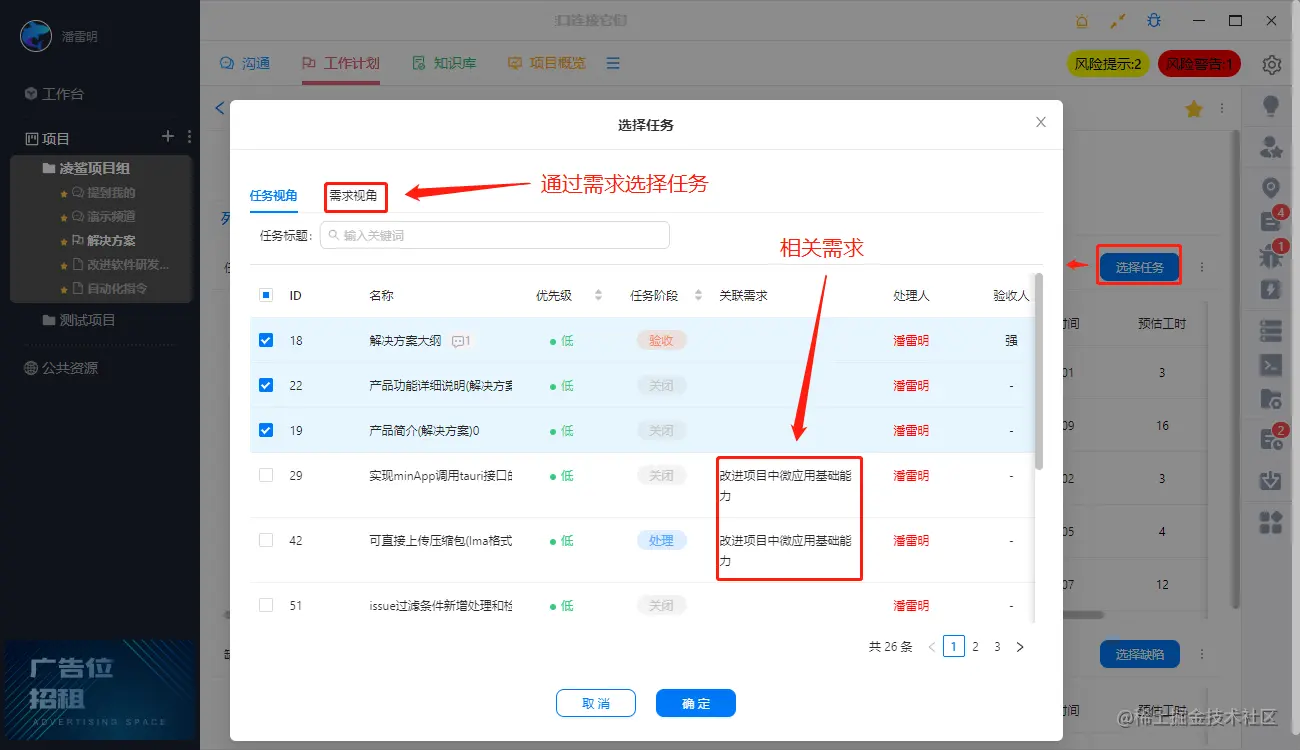The width and height of the screenshot is (1300, 750).
Task: Open the 项目概览 tab
Action: click(x=546, y=63)
